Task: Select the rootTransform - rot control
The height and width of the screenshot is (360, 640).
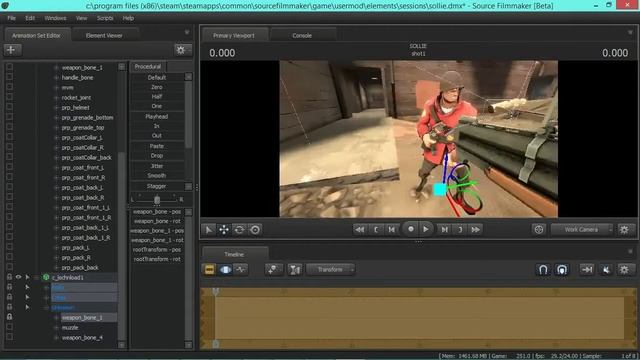Action: (x=157, y=259)
